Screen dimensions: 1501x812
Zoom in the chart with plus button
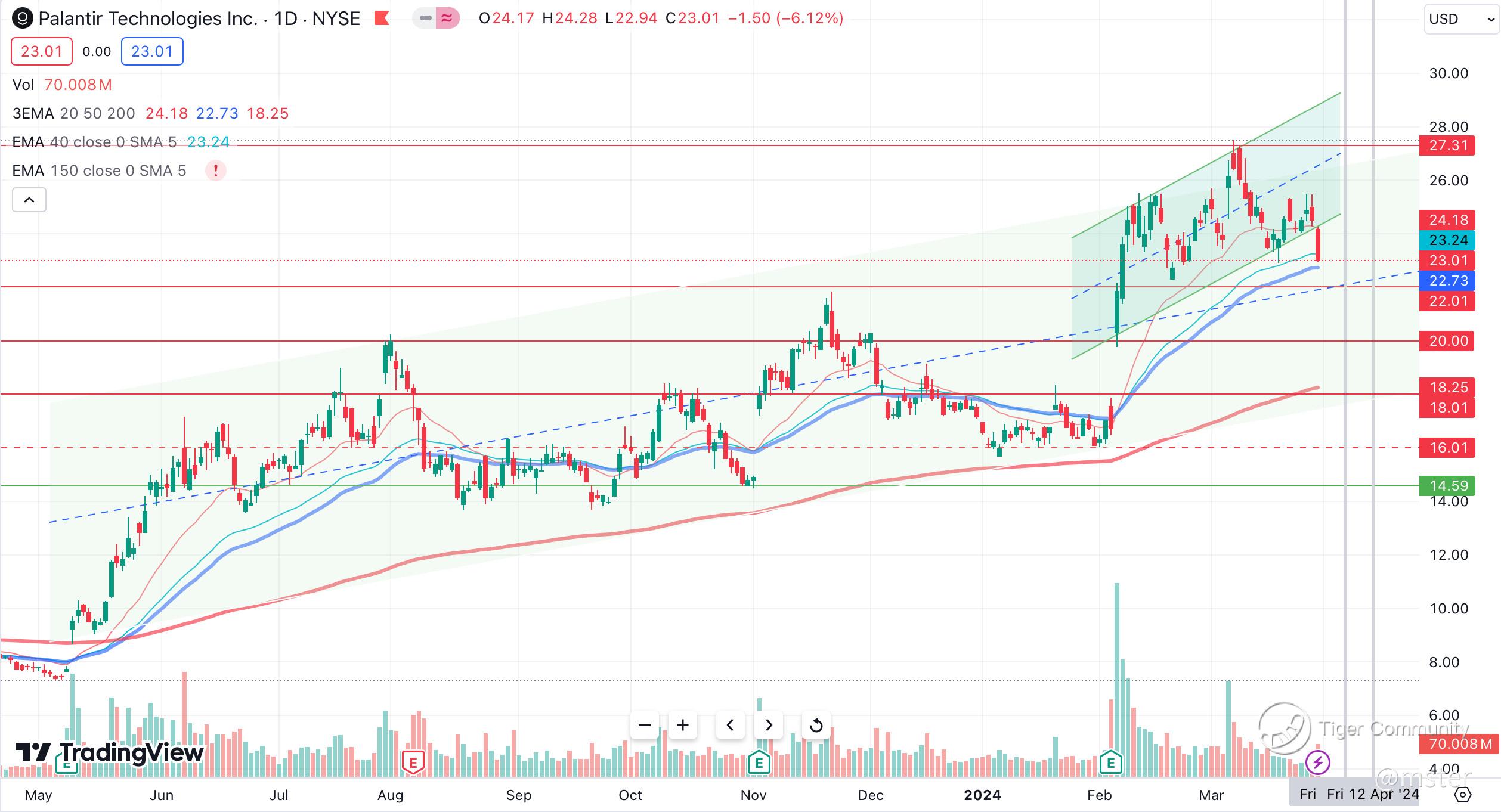pyautogui.click(x=683, y=726)
